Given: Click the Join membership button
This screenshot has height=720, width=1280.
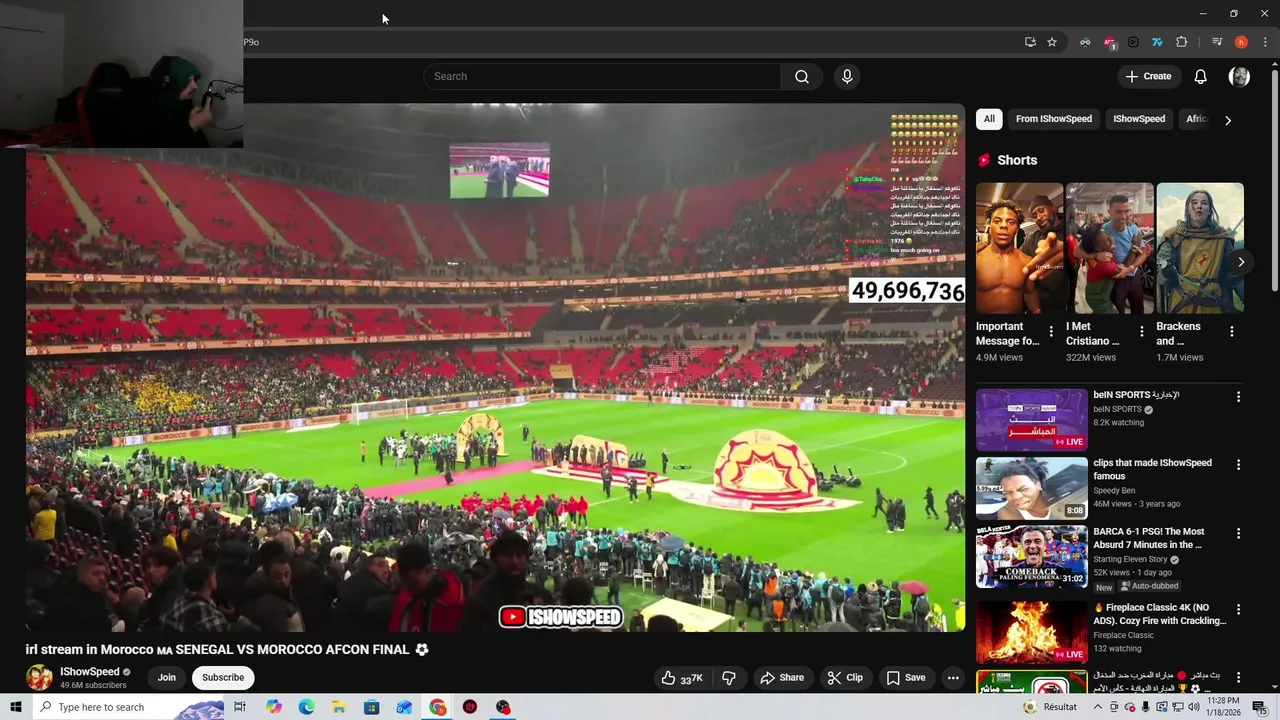Looking at the screenshot, I should 166,678.
